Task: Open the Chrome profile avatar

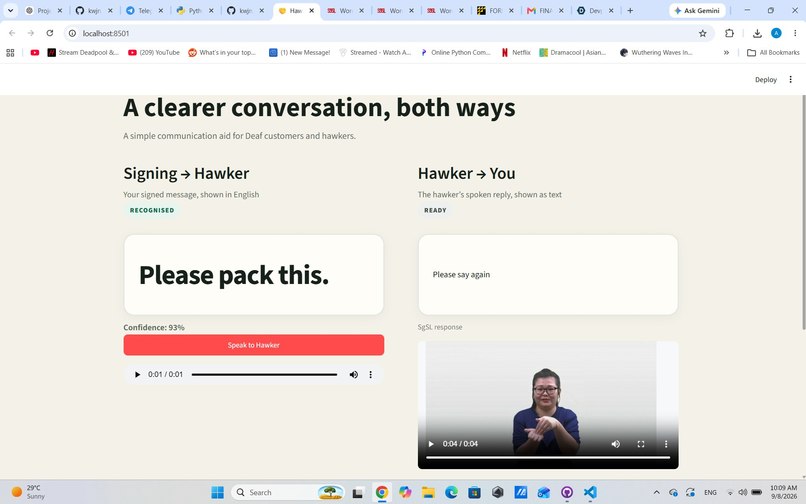Action: pyautogui.click(x=776, y=33)
